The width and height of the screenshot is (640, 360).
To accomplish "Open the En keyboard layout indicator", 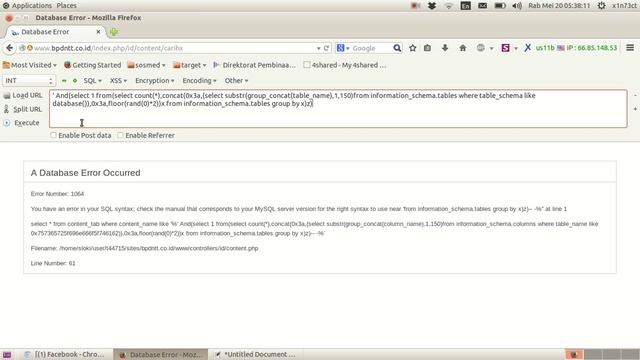I will (466, 6).
